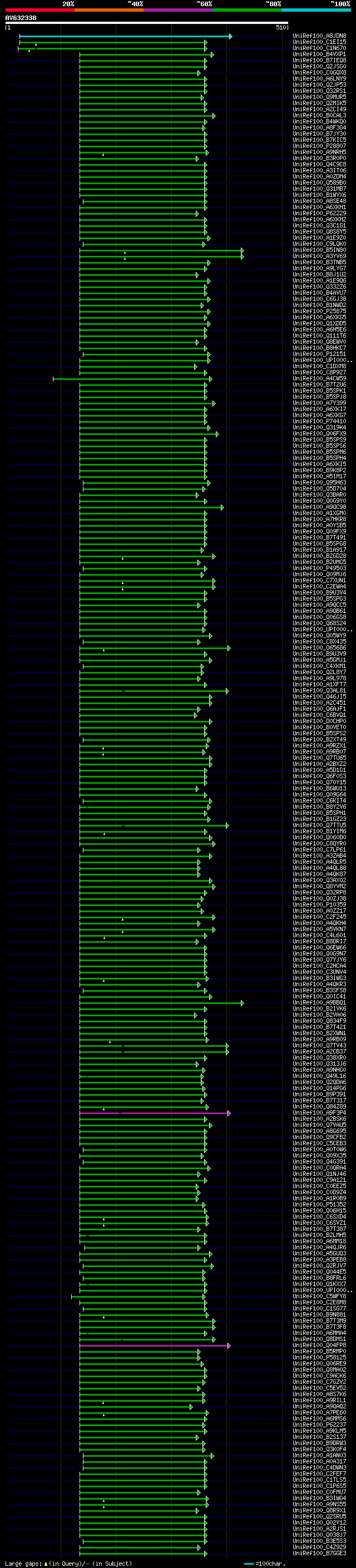356x1568 pixels.
Task: Select the UniRef100_C4DWN3 hit label
Action: click(x=319, y=1468)
